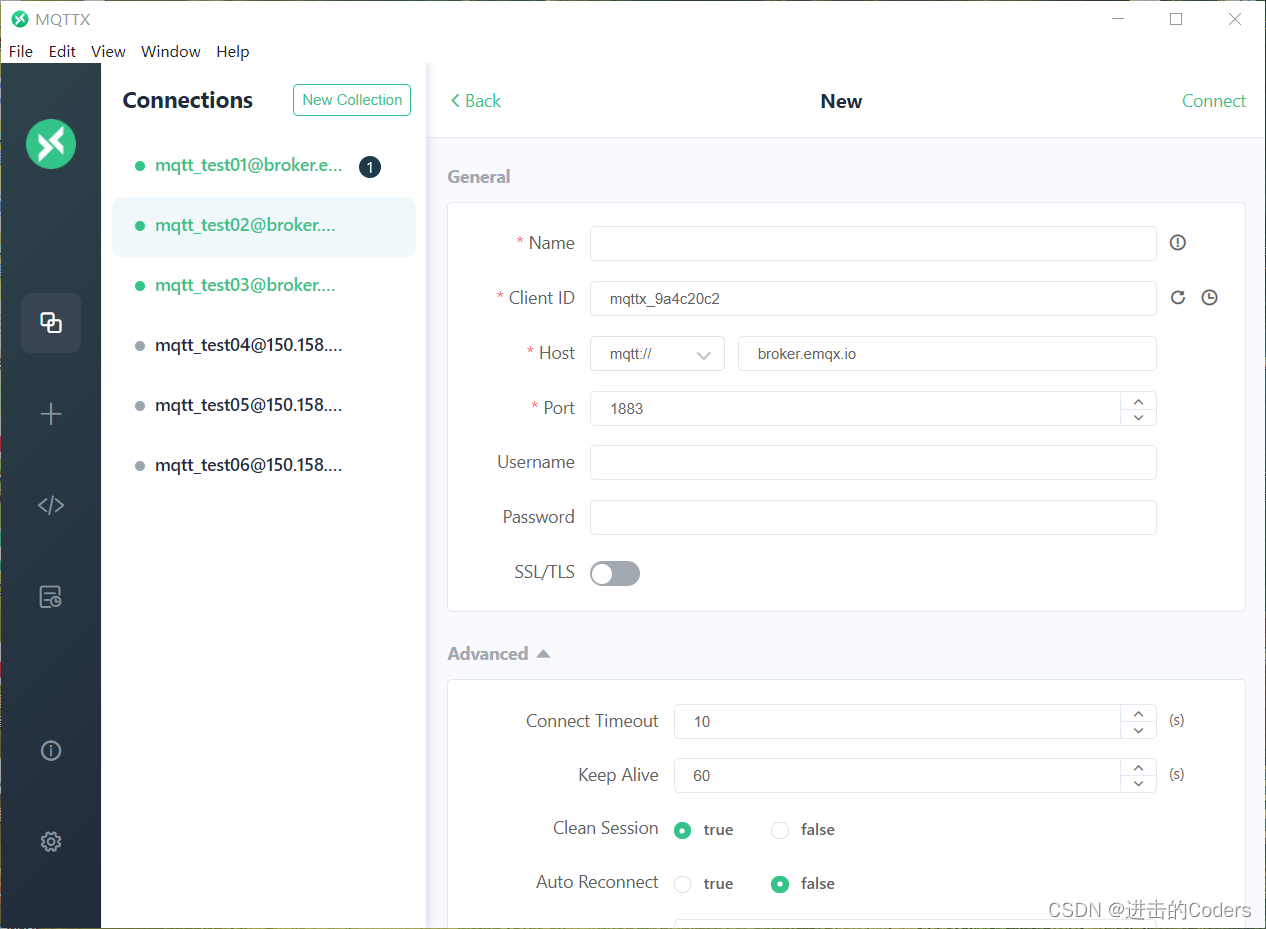
Task: Select the mqtt_test01 connection
Action: tap(264, 166)
